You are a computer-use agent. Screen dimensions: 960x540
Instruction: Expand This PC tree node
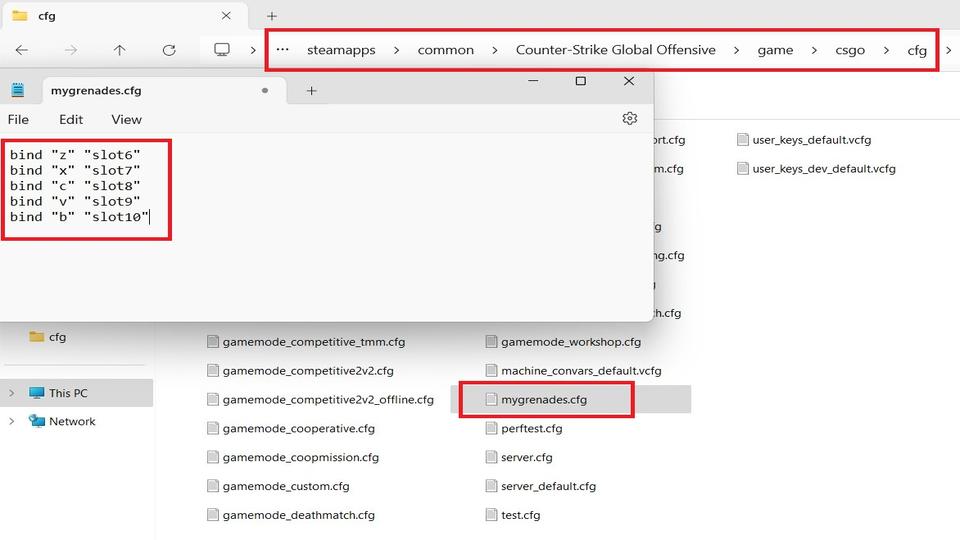coord(12,393)
